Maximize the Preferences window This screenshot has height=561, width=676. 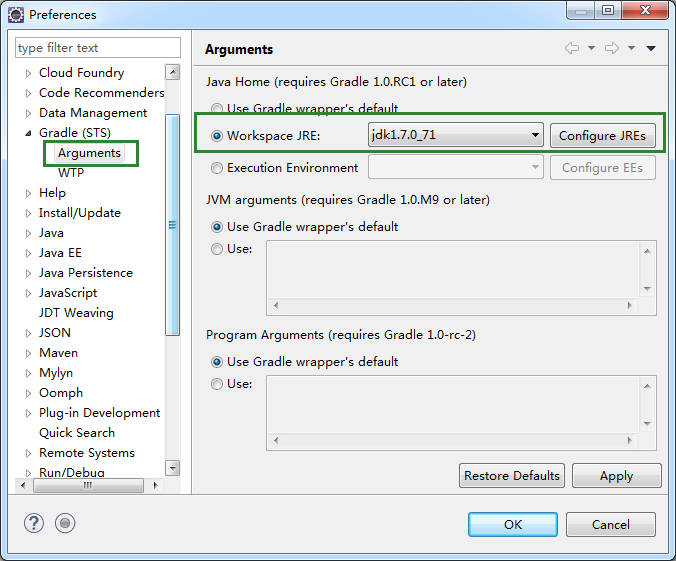(x=608, y=10)
